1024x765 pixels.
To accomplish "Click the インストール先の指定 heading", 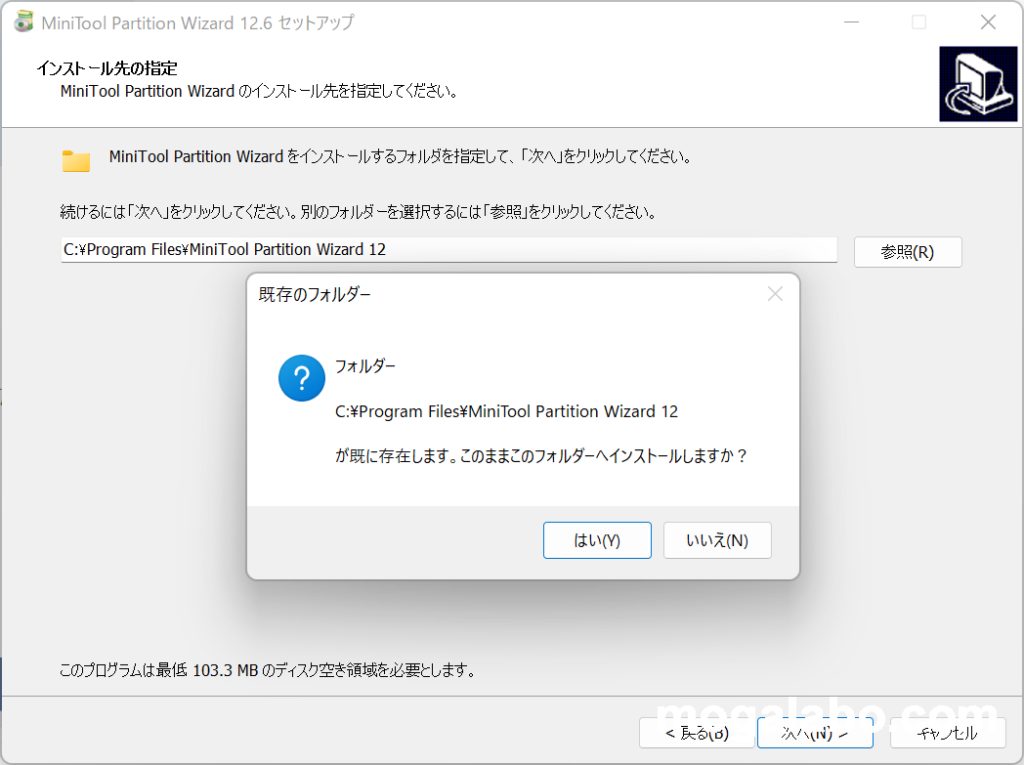I will (107, 69).
